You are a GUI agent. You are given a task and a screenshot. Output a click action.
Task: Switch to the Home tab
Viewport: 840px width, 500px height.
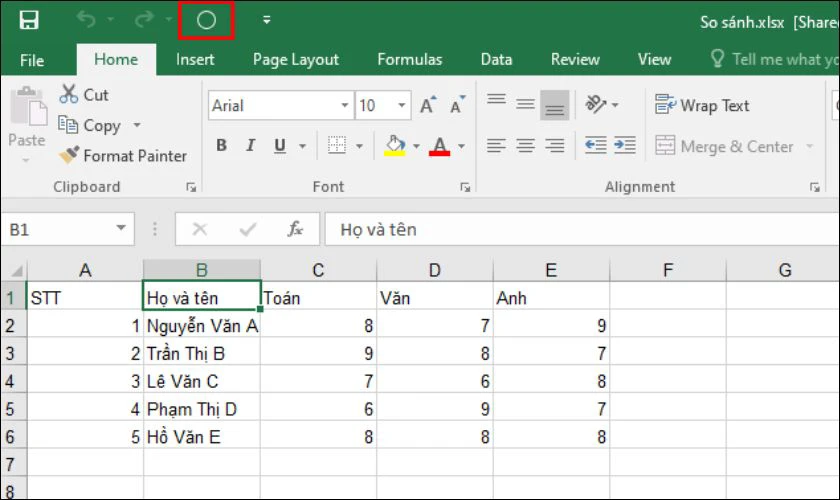point(116,59)
